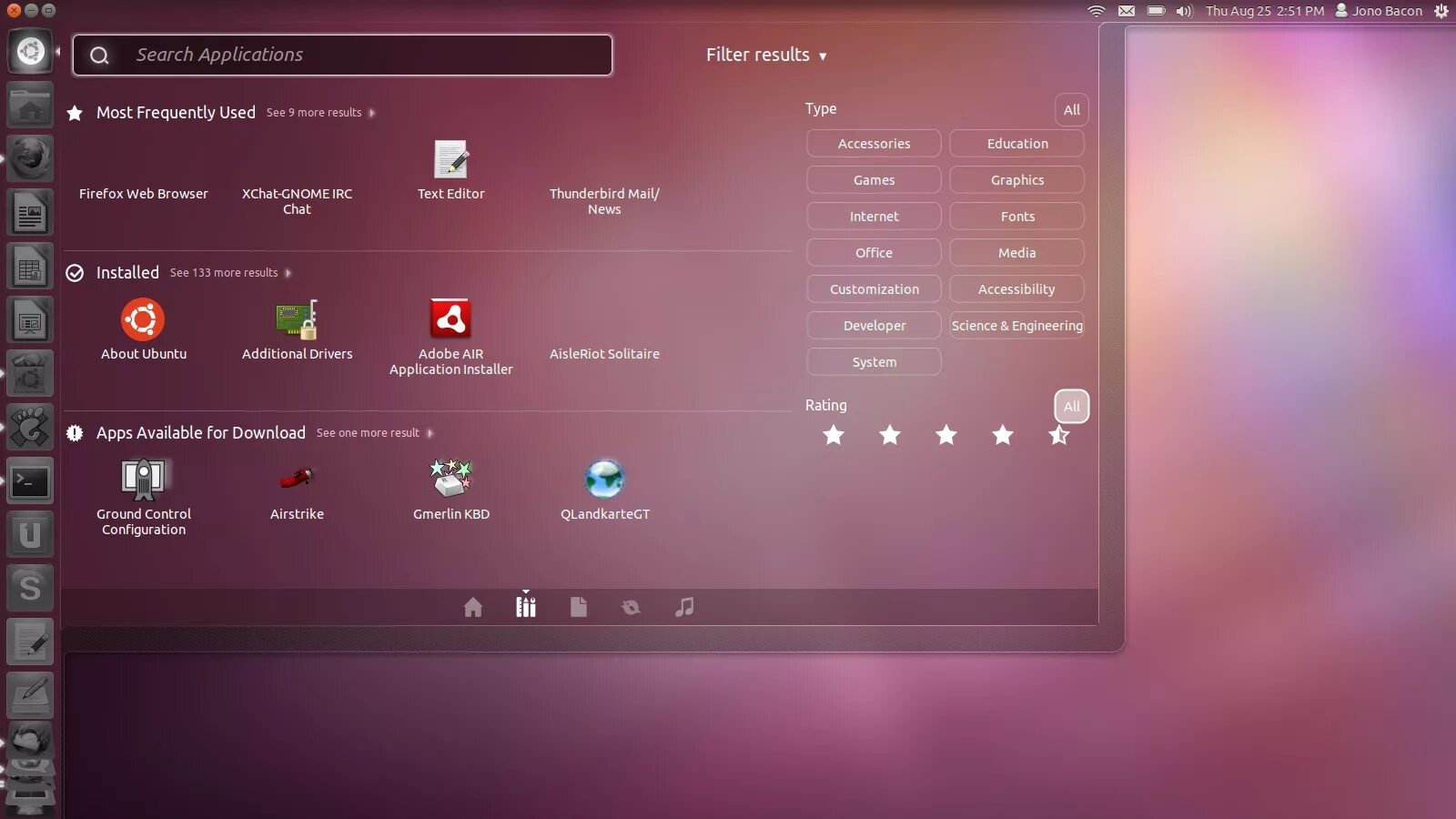Open LibreOffice Impress presentation launcher icon

[30, 320]
